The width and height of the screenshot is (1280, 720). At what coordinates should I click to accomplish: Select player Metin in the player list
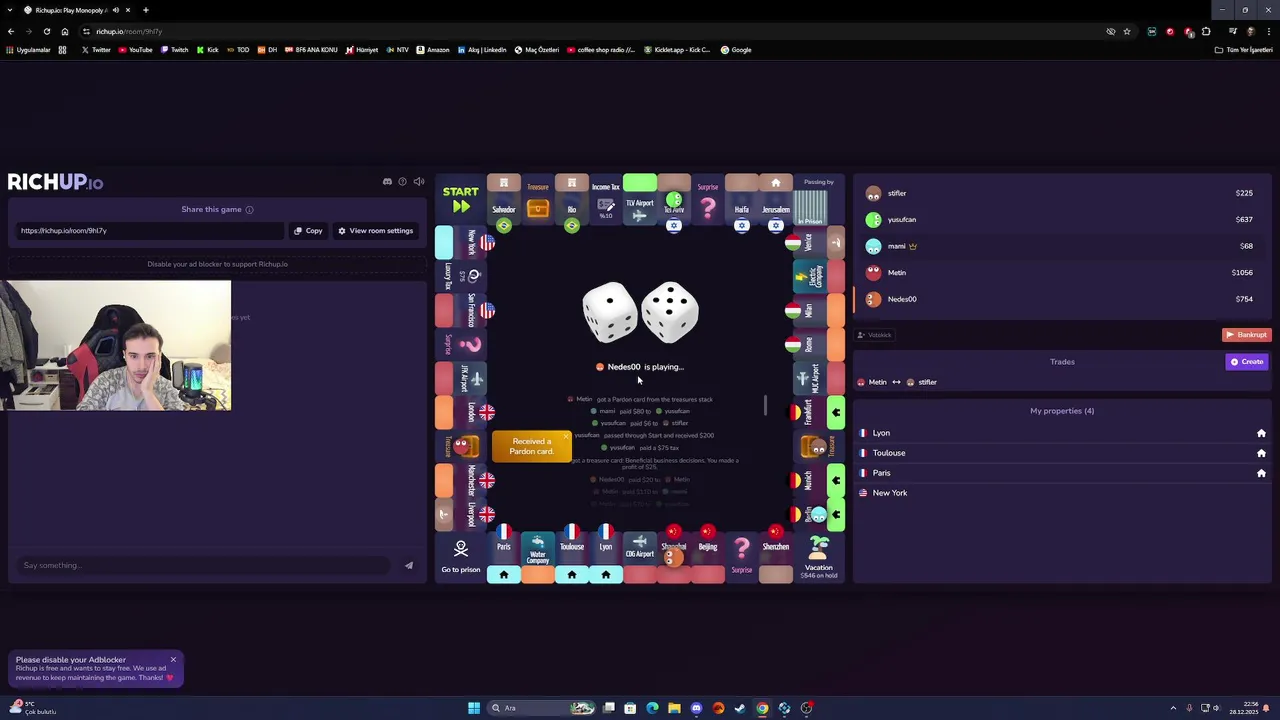[x=1060, y=273]
